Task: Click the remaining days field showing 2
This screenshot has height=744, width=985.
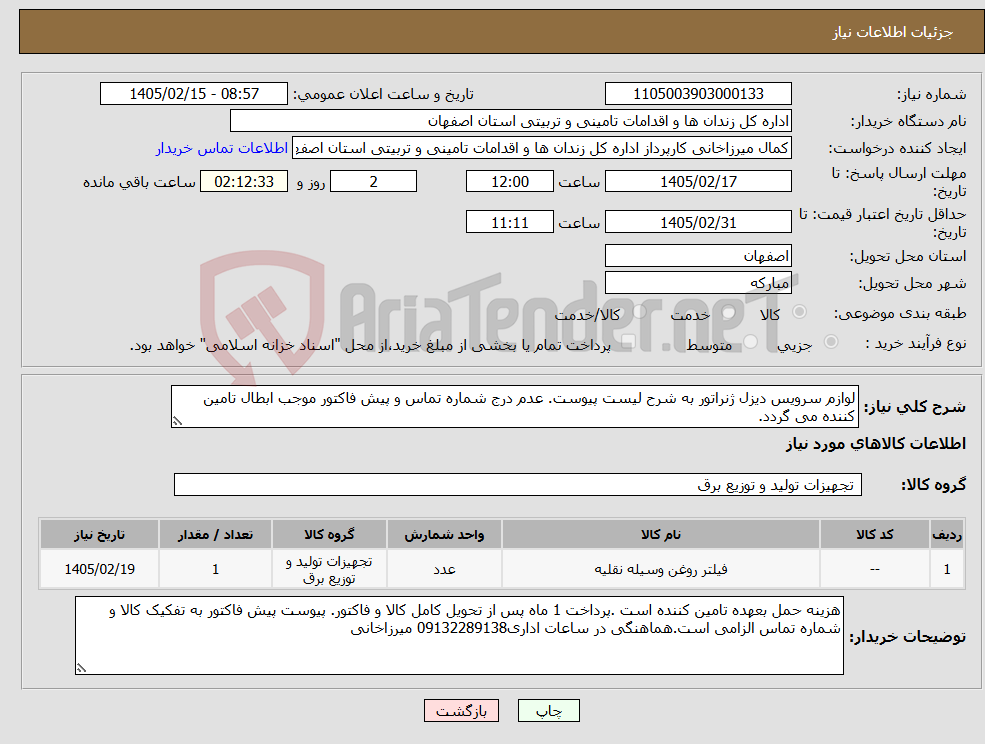Action: (x=373, y=182)
